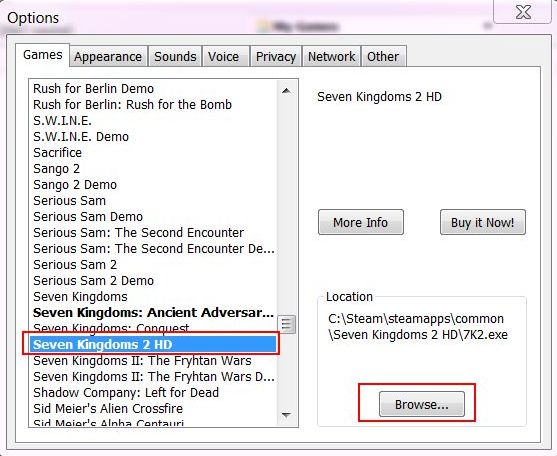Go to the Network tab
Viewport: 557px width, 456px height.
[331, 56]
